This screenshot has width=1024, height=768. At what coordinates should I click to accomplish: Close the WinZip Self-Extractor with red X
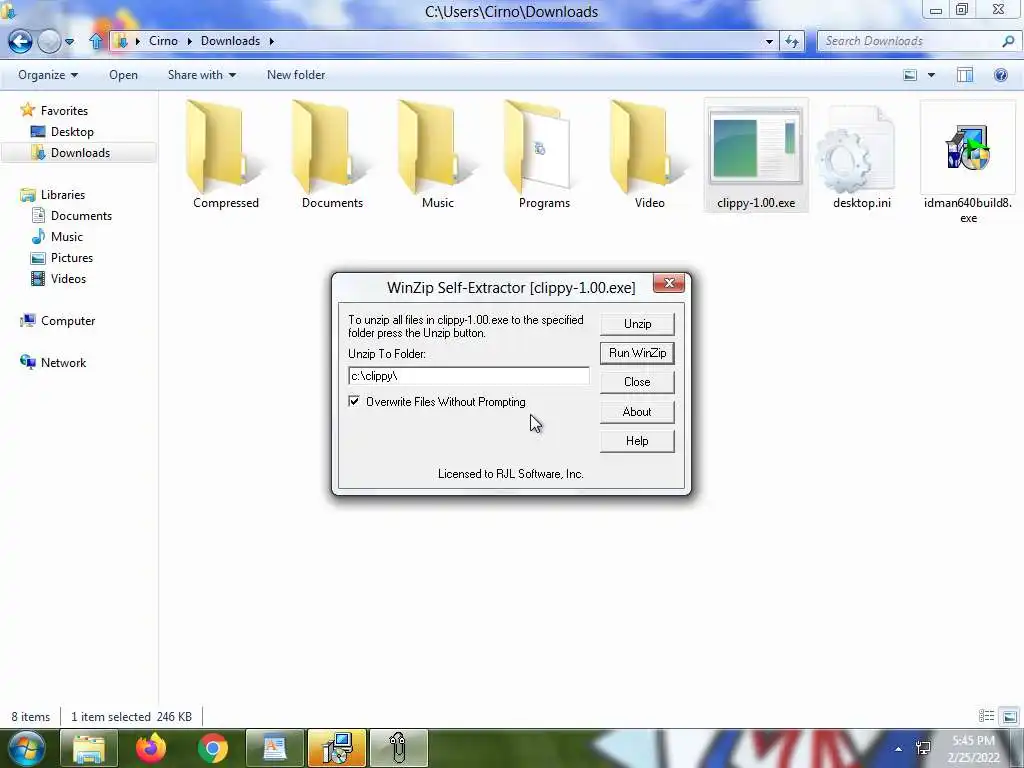click(x=669, y=283)
